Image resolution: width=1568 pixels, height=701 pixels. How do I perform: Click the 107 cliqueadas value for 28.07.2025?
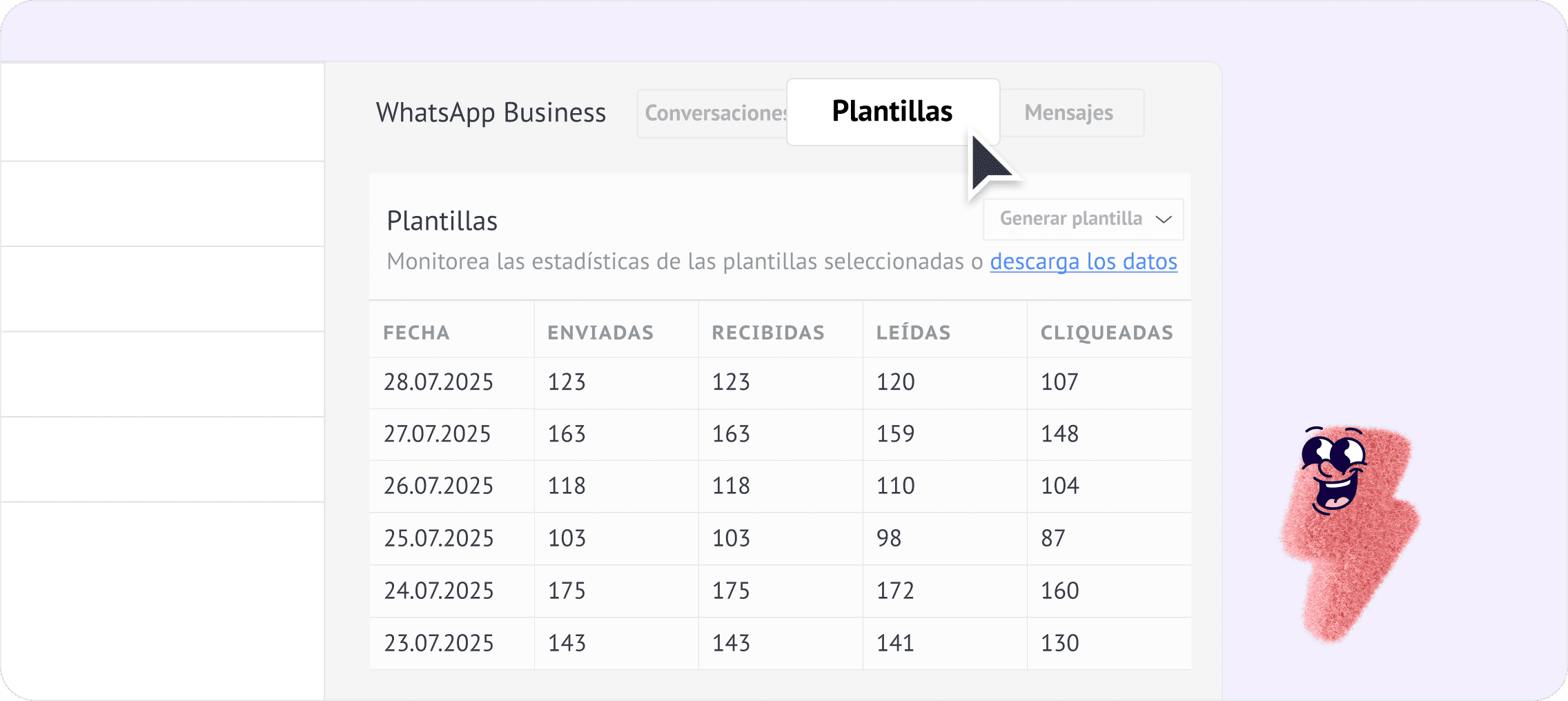coord(1059,382)
